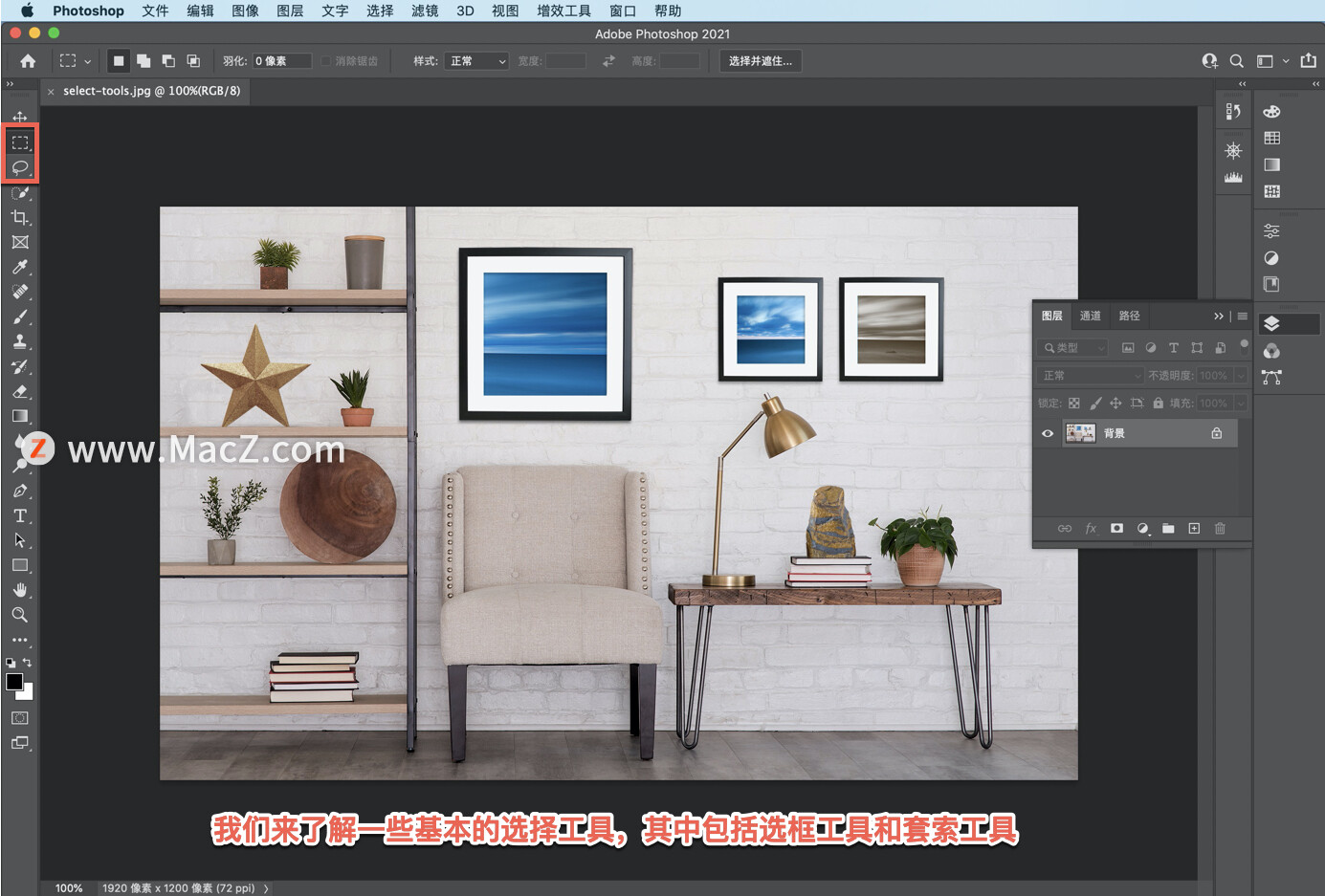Select the Crop tool
1325x896 pixels.
click(20, 217)
